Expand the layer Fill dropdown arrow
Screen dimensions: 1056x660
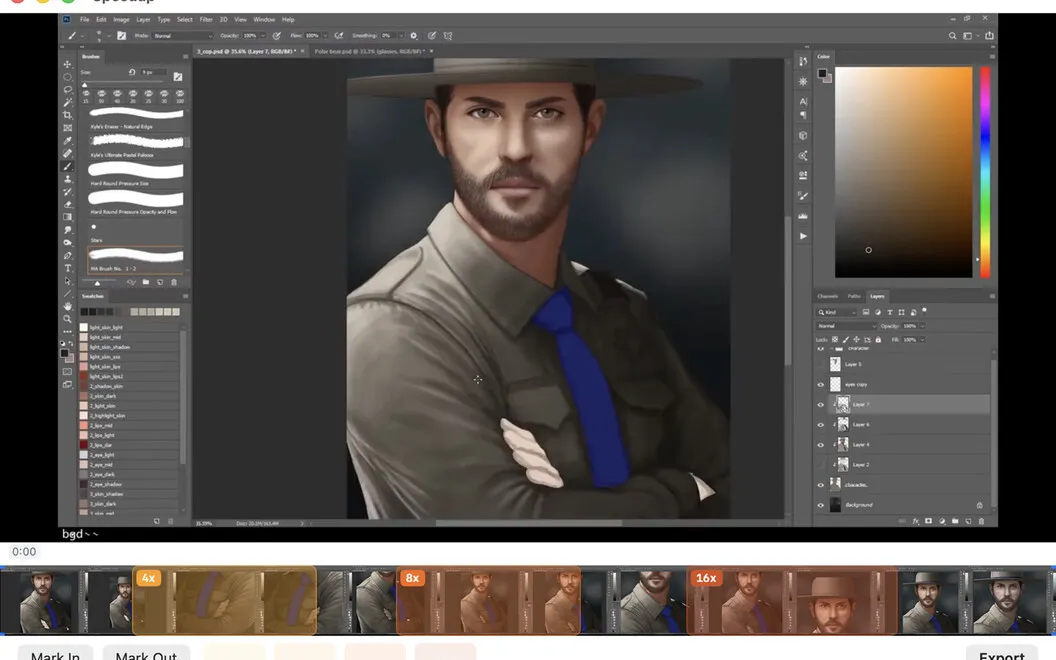click(922, 340)
